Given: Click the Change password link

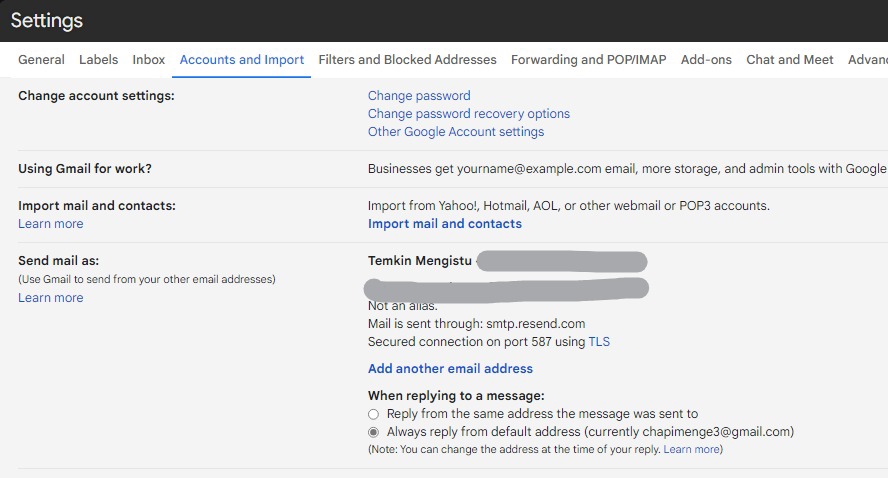Looking at the screenshot, I should tap(419, 96).
